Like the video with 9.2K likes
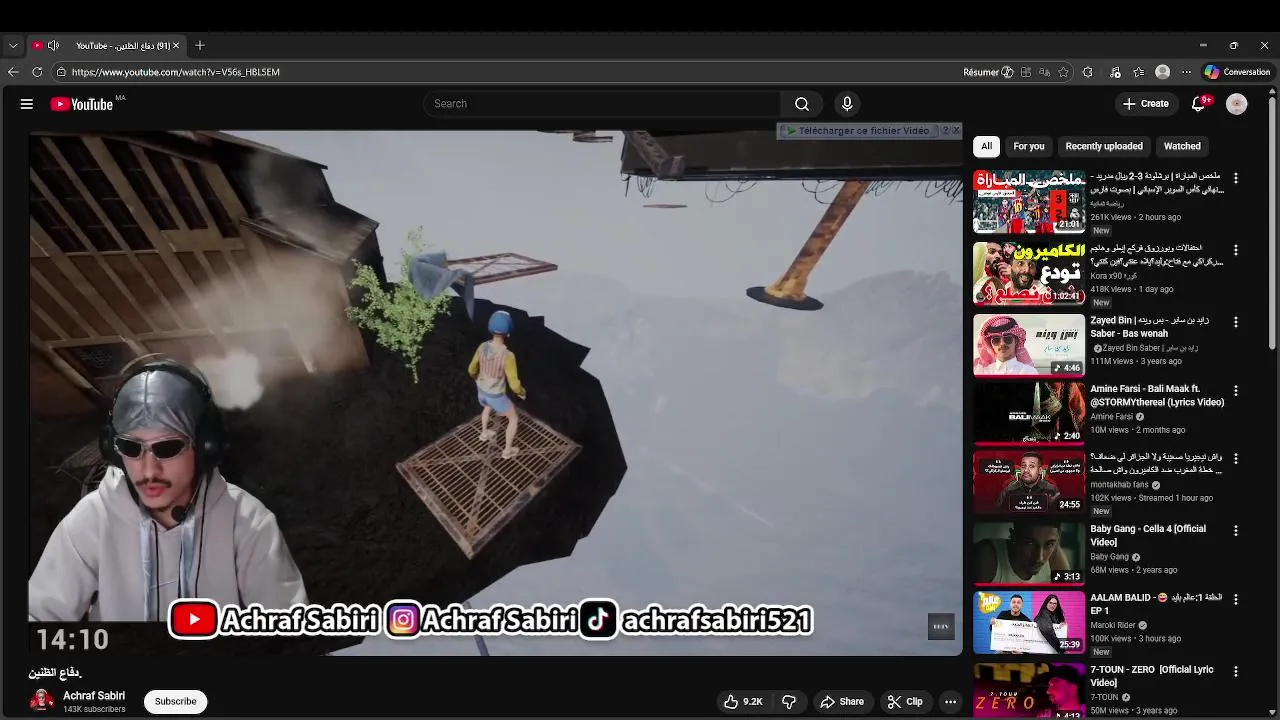Screen dimensions: 1280x720 pos(743,702)
